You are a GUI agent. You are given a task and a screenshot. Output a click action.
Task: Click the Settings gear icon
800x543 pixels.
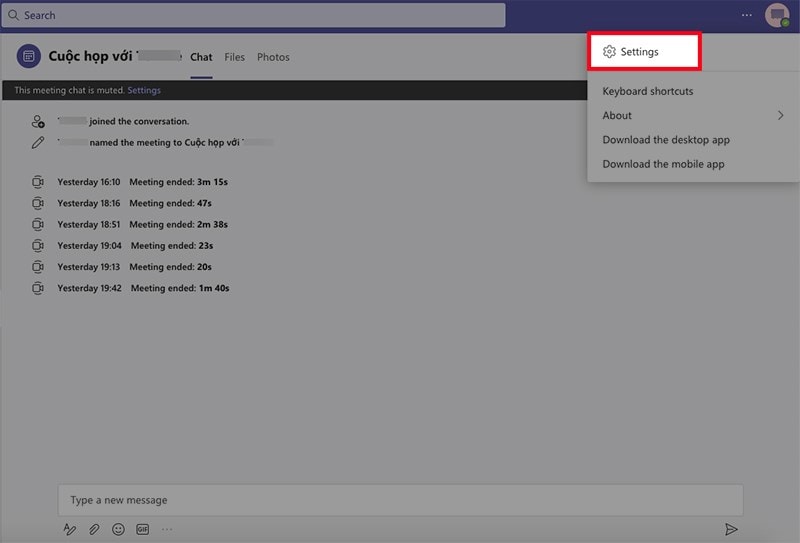click(x=609, y=52)
